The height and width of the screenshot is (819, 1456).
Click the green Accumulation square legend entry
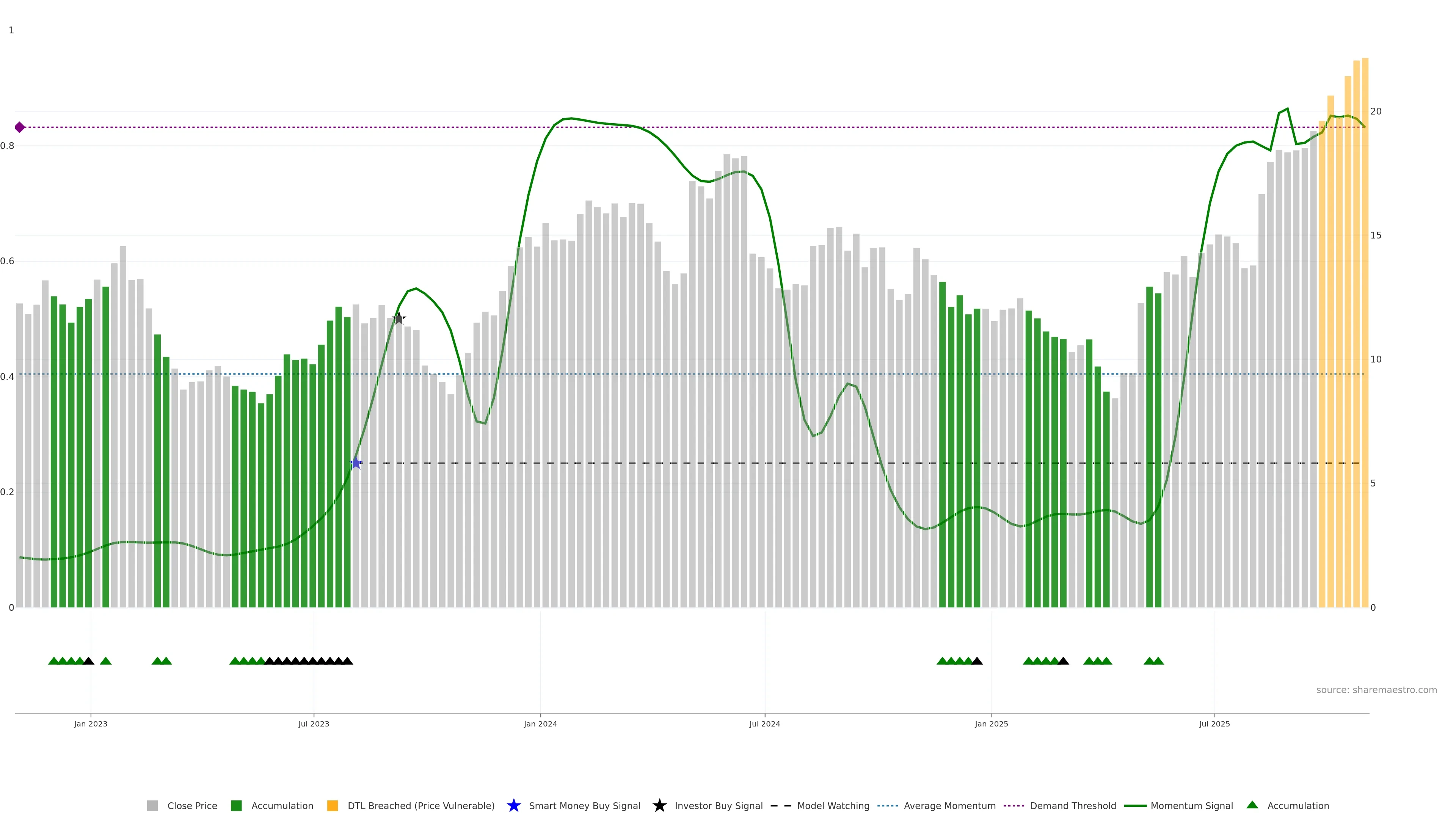pyautogui.click(x=236, y=805)
